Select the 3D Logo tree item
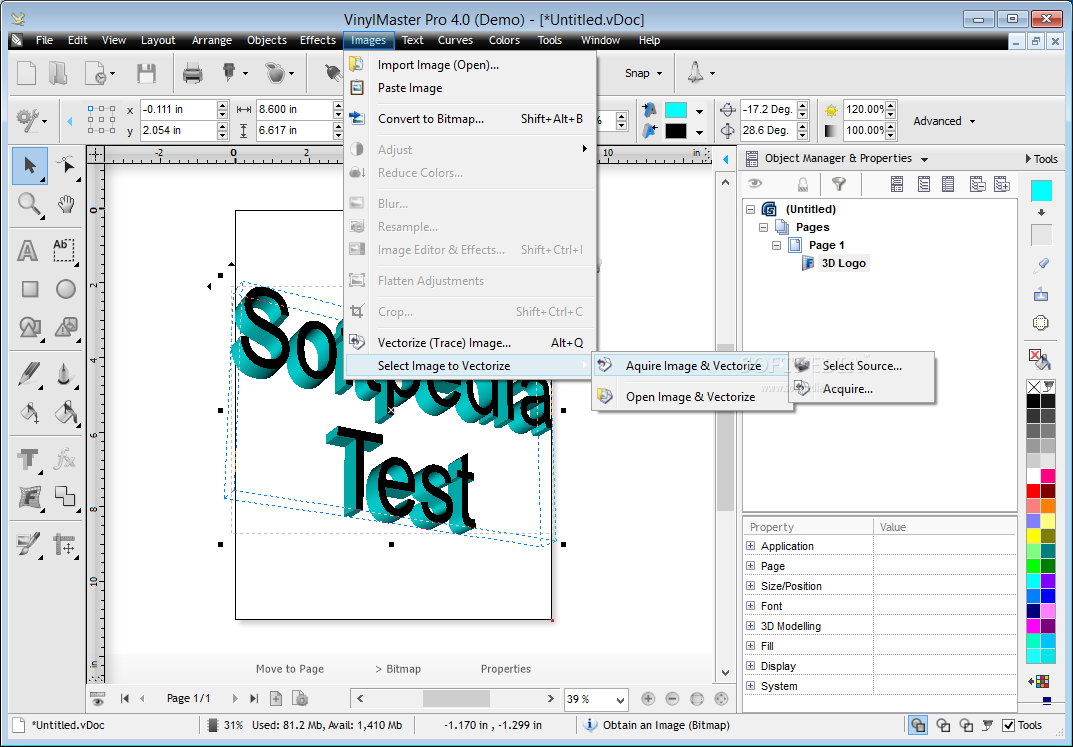 [843, 263]
